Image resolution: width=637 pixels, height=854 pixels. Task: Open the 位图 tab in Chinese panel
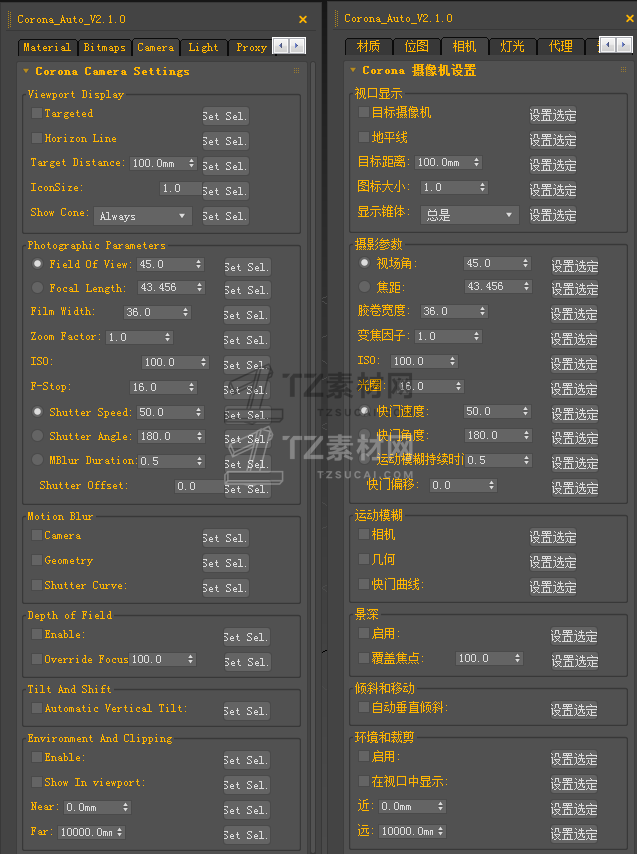pos(416,46)
